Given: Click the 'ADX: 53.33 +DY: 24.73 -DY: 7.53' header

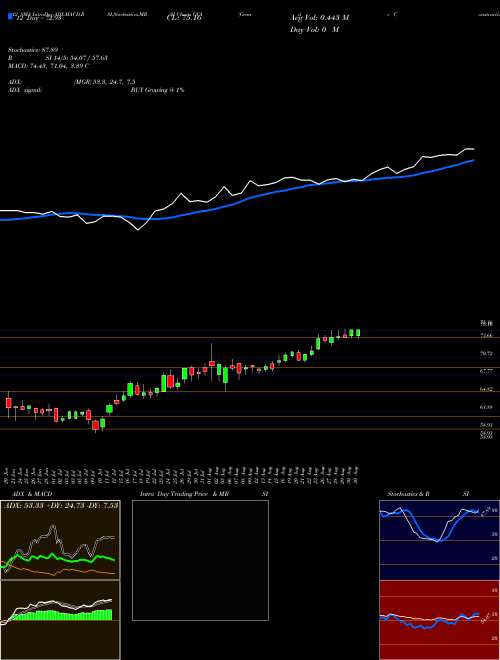Looking at the screenshot, I should click(x=61, y=505).
